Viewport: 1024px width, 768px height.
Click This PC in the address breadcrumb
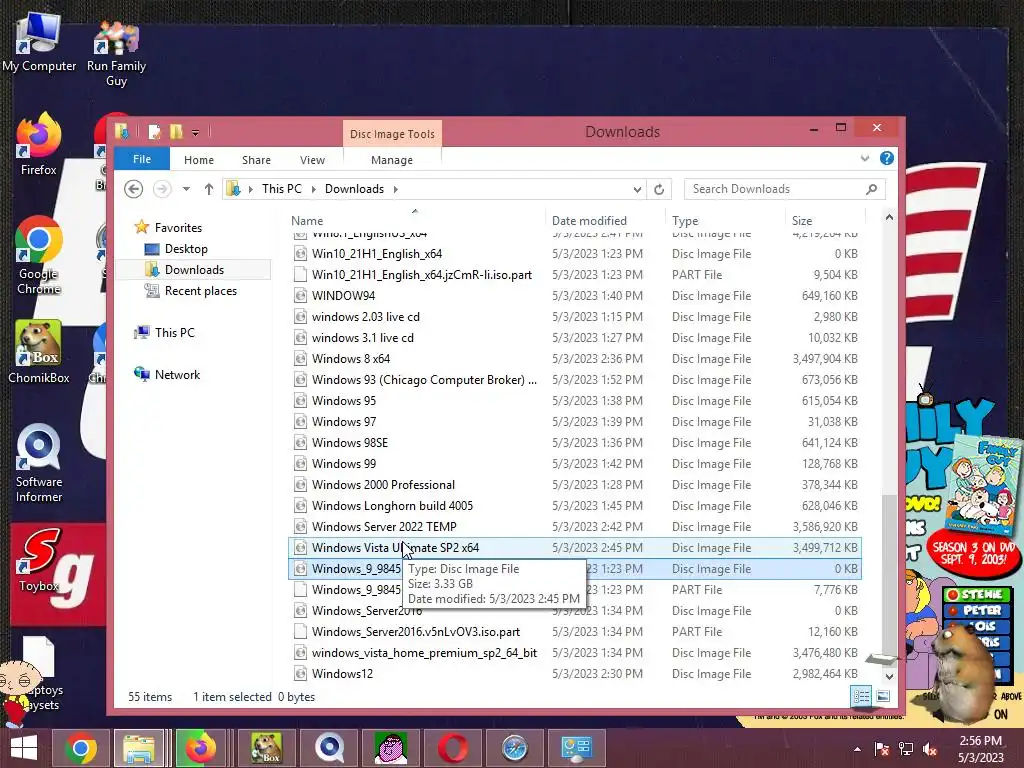coord(281,189)
